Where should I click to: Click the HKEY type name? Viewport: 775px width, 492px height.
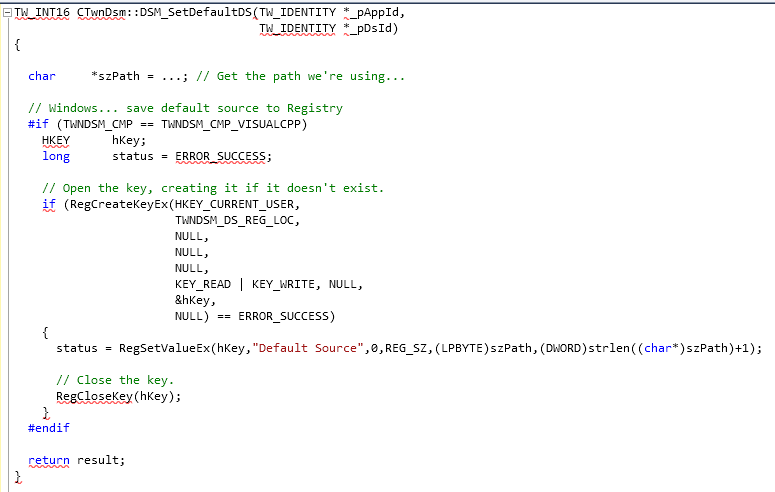click(56, 140)
